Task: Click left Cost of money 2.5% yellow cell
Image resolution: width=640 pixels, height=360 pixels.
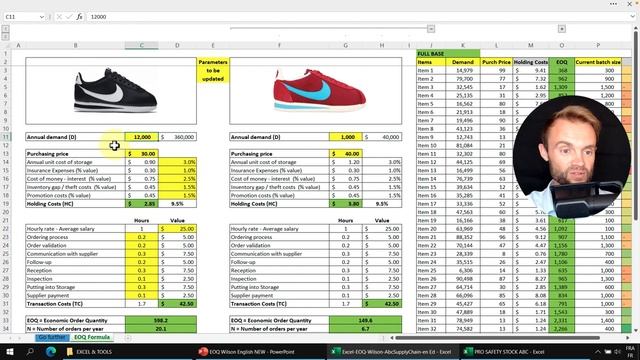Action: tap(177, 178)
